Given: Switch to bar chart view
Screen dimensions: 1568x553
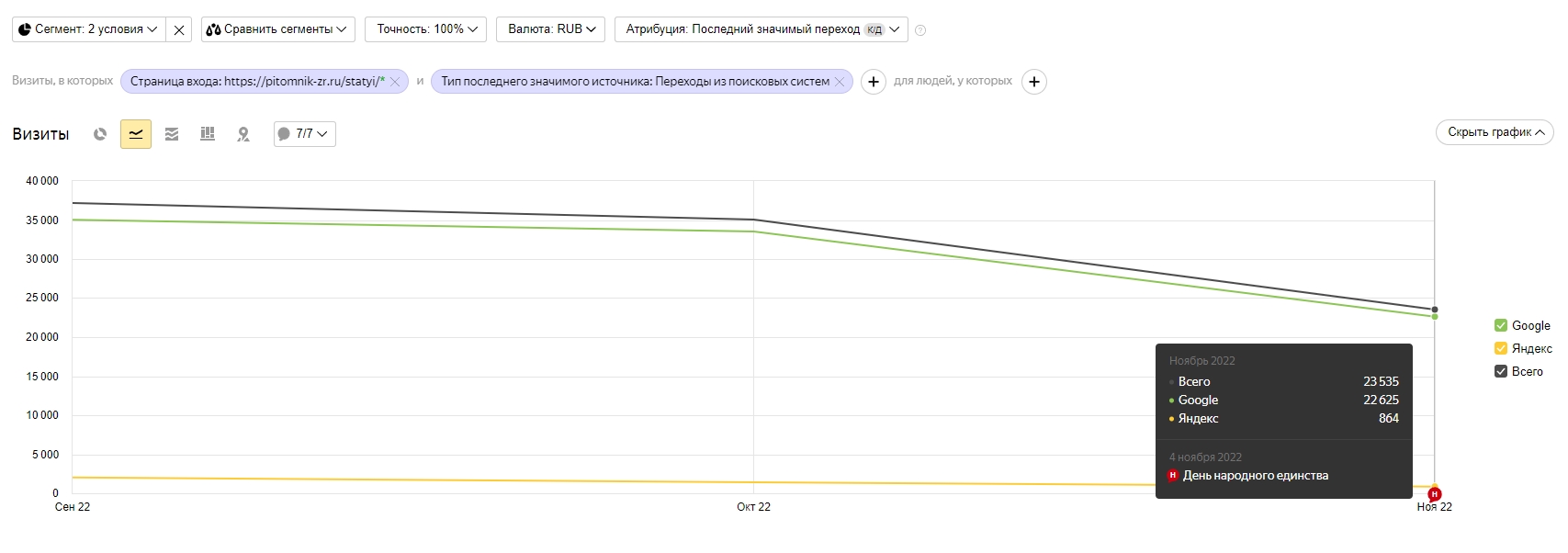Looking at the screenshot, I should point(208,134).
